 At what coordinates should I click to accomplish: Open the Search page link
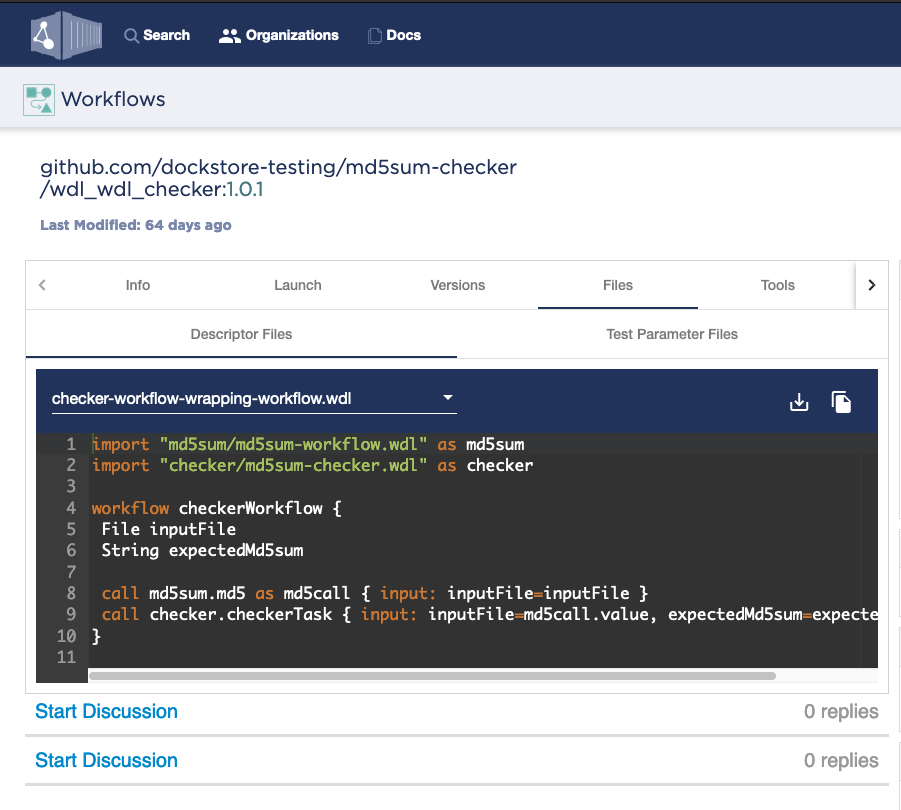[166, 36]
